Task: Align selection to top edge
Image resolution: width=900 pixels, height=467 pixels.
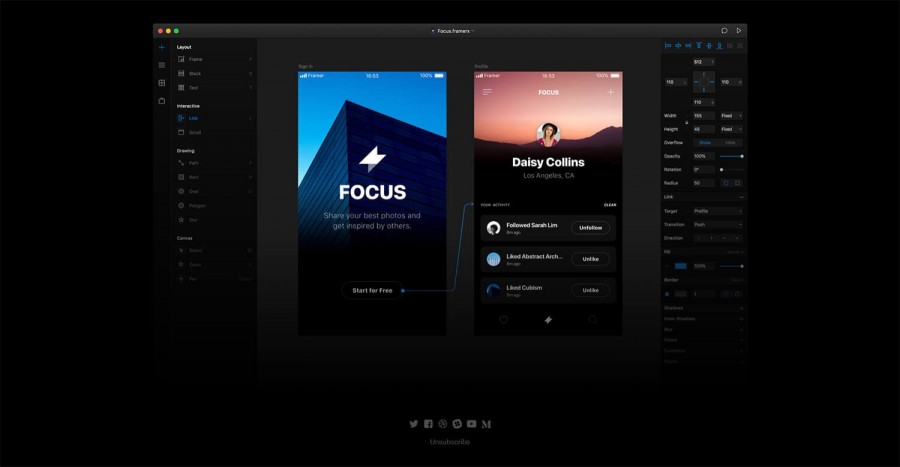Action: (x=699, y=45)
